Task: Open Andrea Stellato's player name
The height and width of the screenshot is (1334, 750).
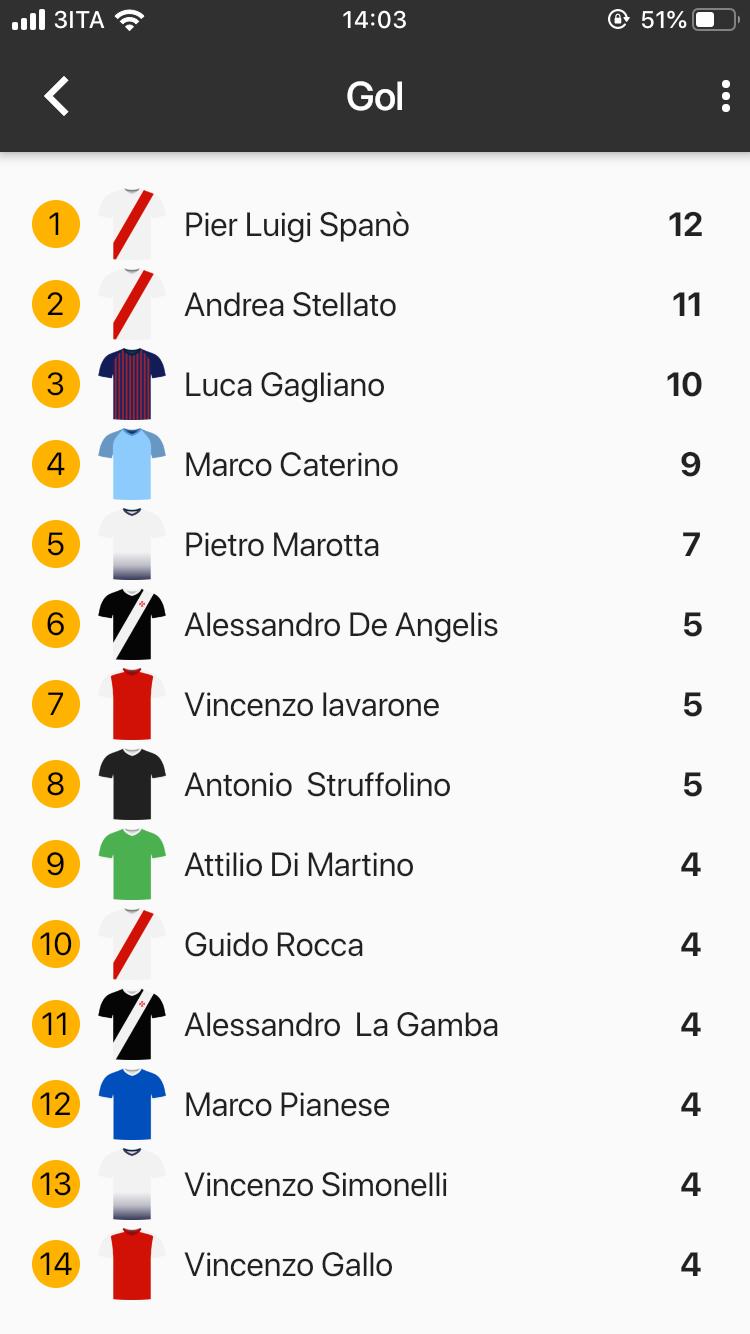Action: (290, 305)
